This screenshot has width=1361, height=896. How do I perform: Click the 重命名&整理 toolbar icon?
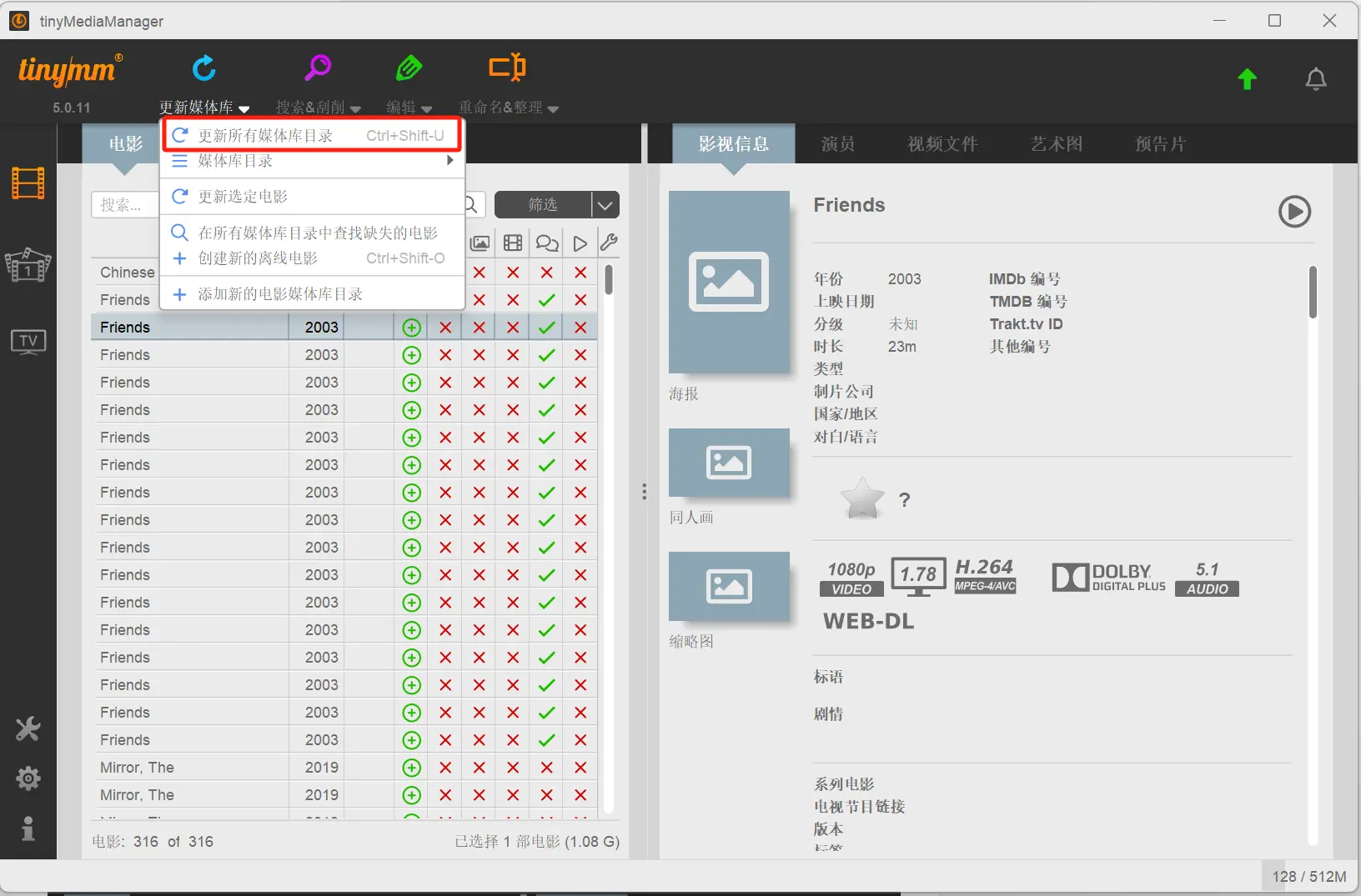click(x=506, y=68)
